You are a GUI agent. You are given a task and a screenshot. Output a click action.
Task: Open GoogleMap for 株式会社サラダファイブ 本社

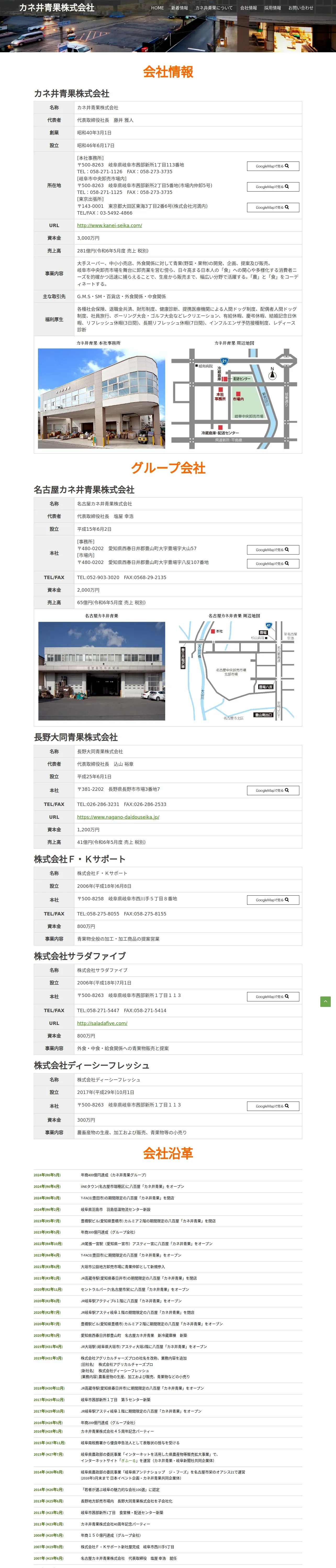[x=273, y=996]
